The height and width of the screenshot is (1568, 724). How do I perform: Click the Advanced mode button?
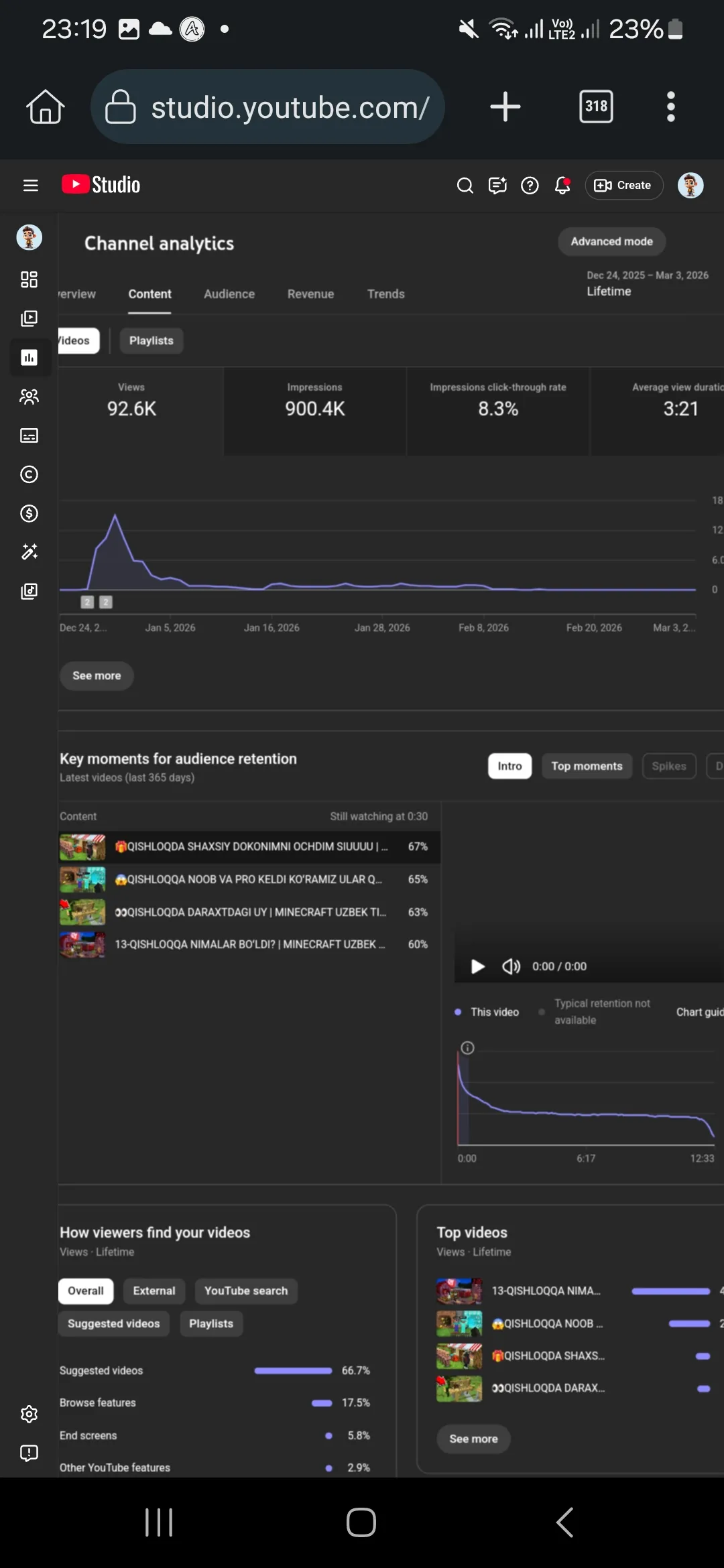[611, 241]
